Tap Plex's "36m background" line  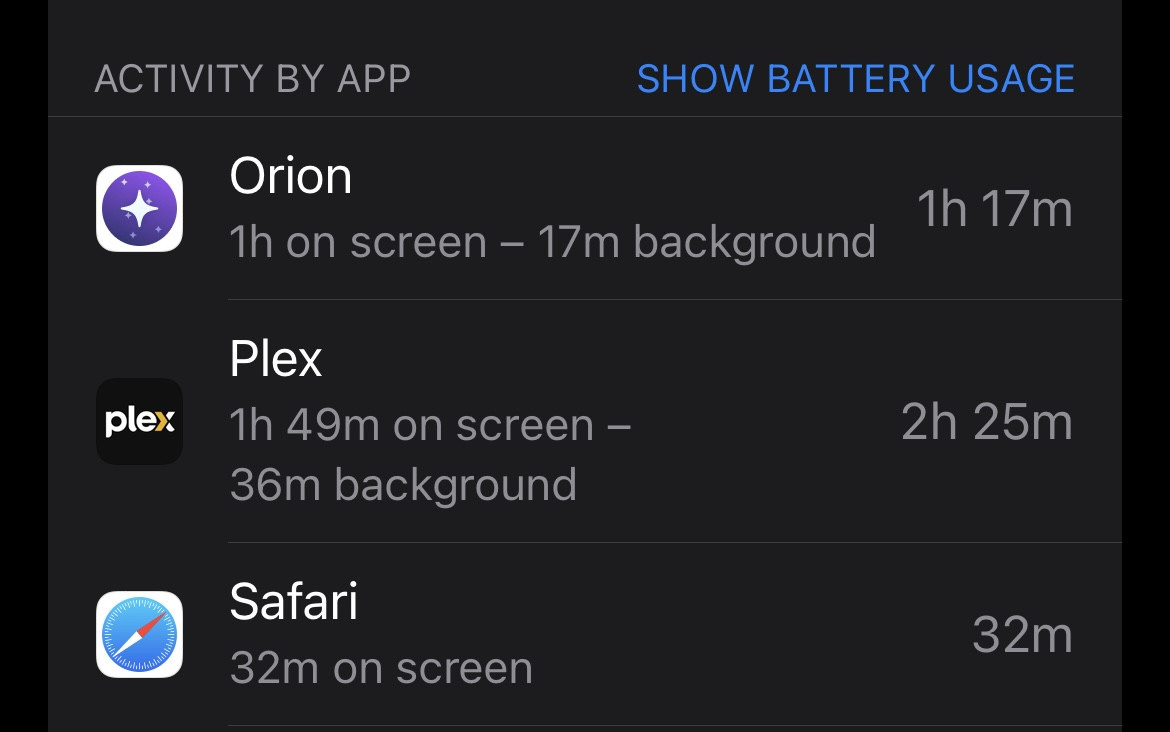[403, 485]
